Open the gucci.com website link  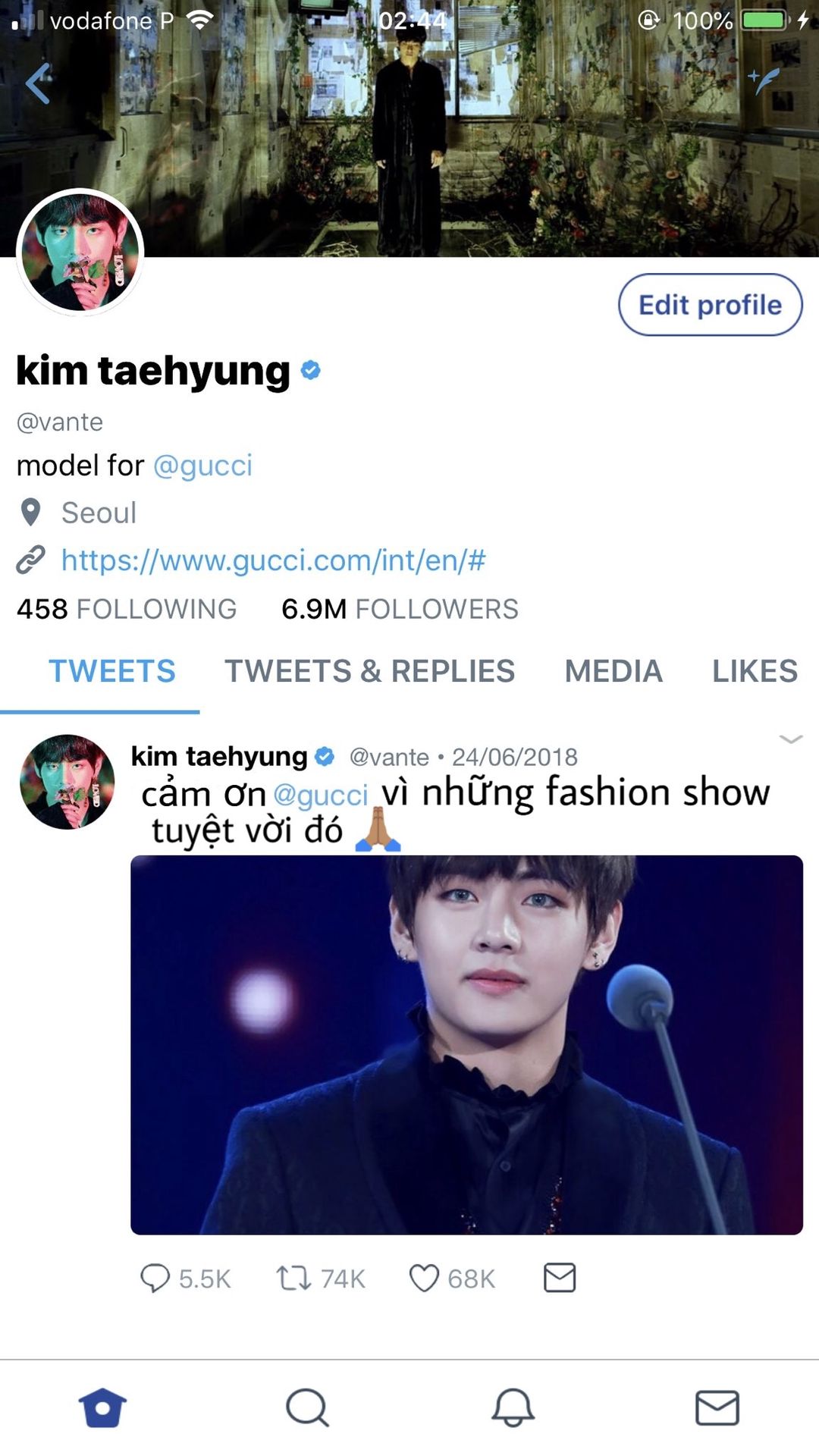[x=273, y=560]
